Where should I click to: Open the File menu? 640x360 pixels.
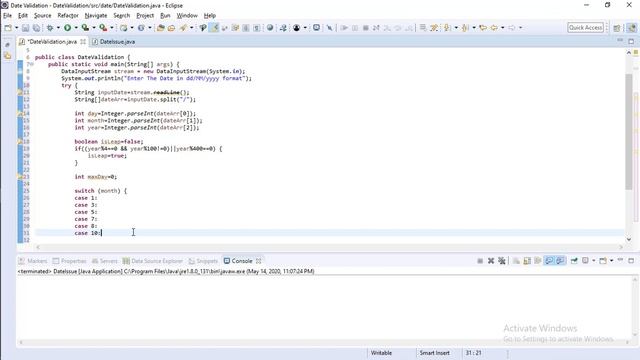(x=7, y=16)
